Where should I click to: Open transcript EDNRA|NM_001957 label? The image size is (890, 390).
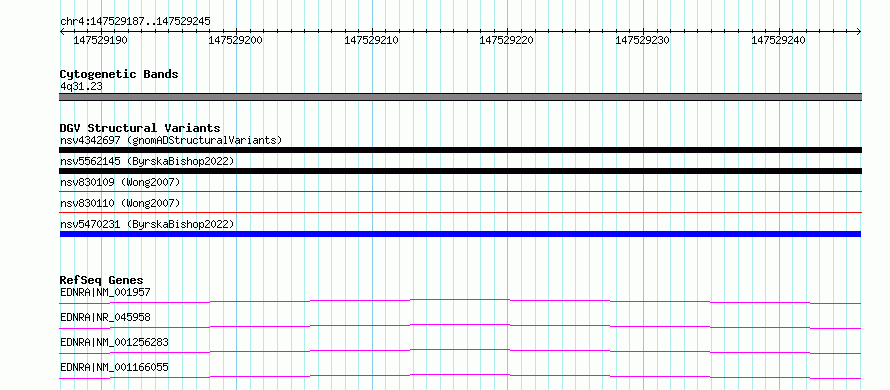tap(105, 292)
